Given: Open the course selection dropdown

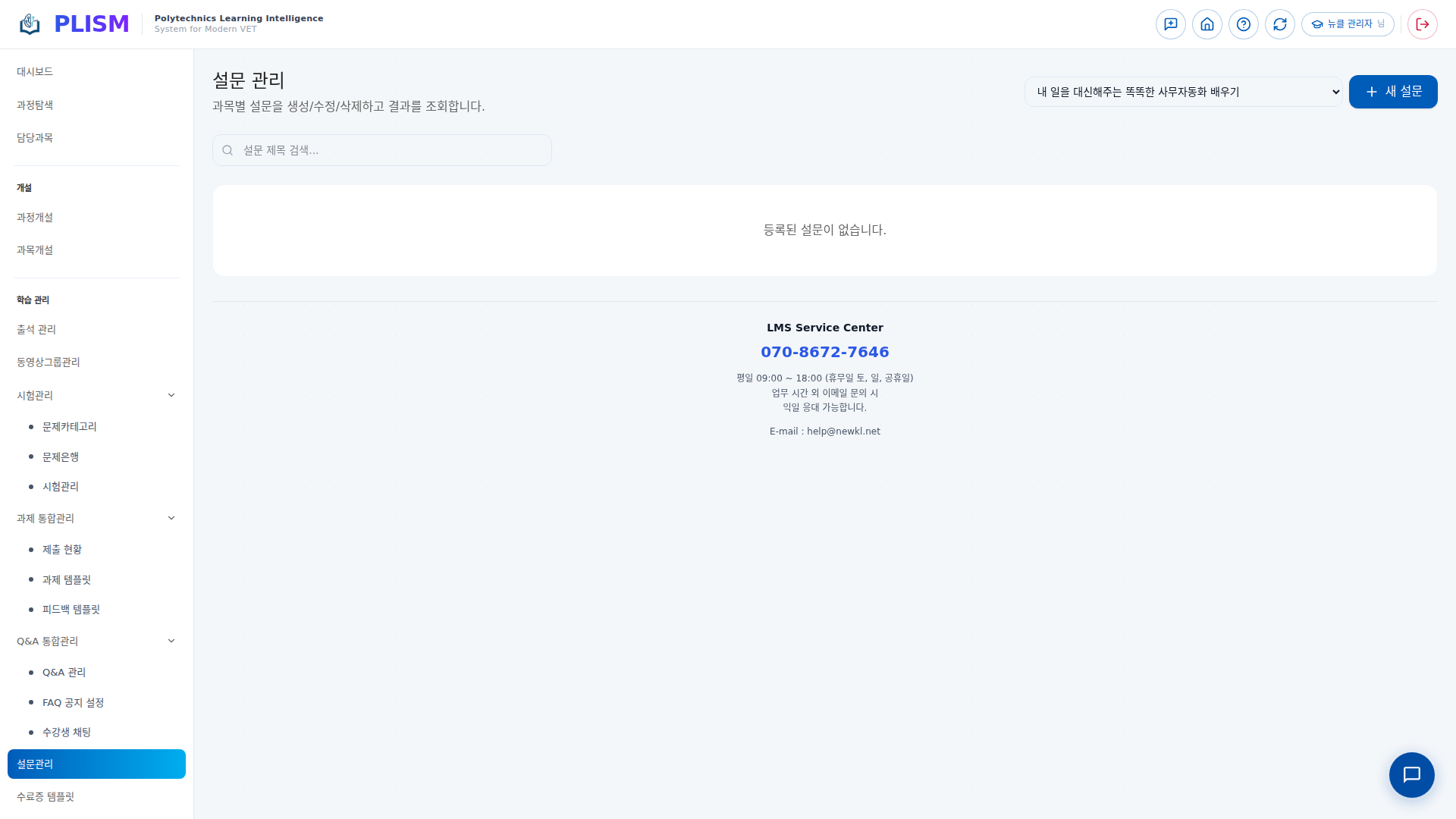Looking at the screenshot, I should (x=1183, y=92).
